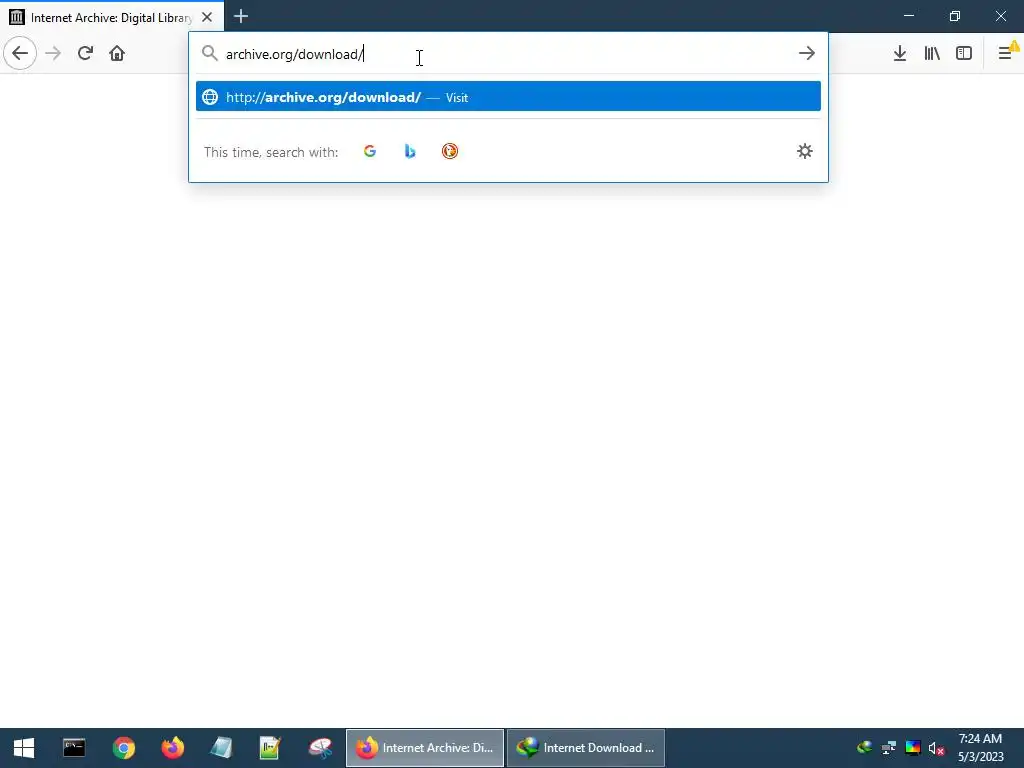Restore down the Firefox window

(955, 16)
